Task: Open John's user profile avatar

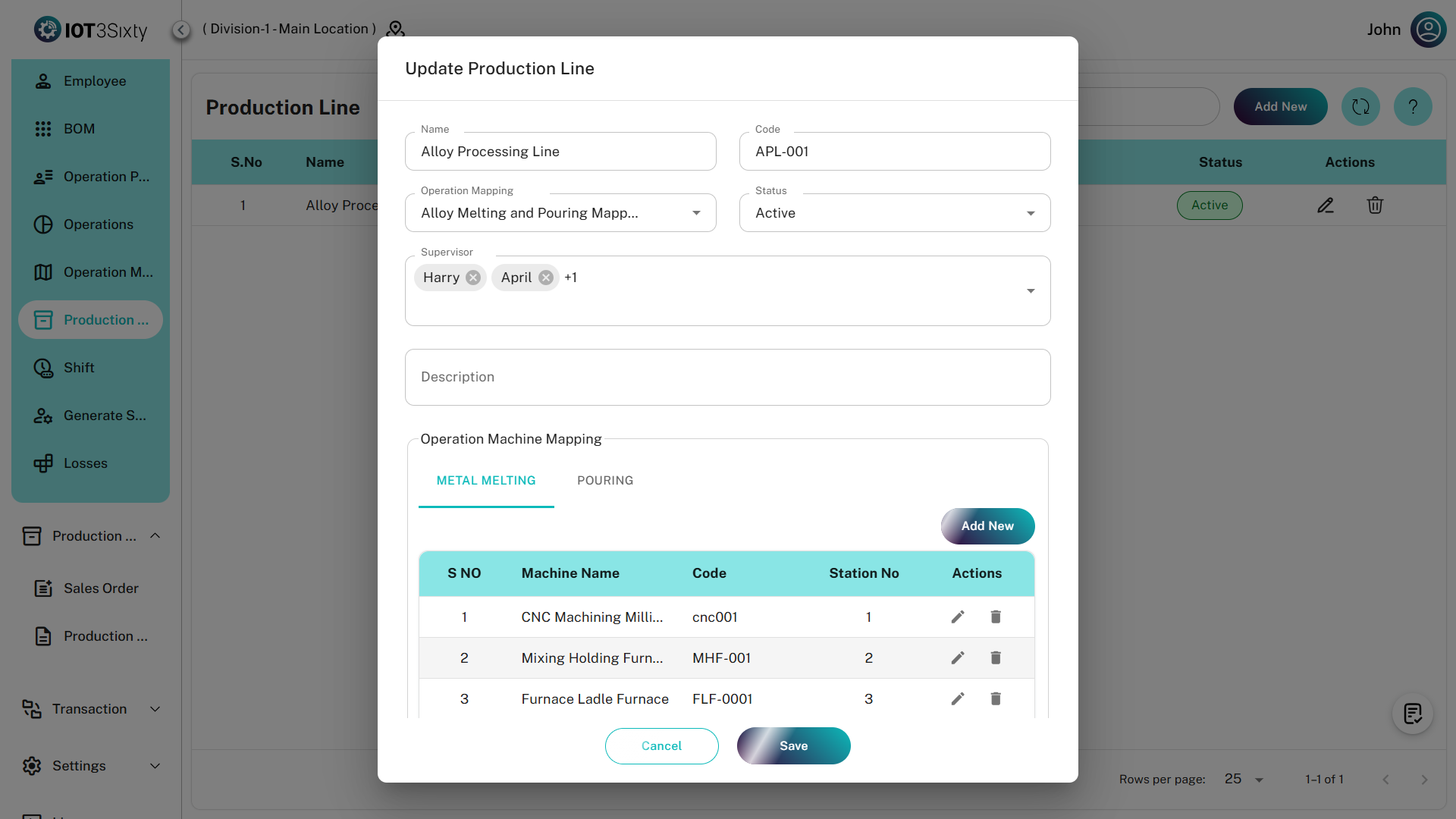Action: click(1428, 30)
